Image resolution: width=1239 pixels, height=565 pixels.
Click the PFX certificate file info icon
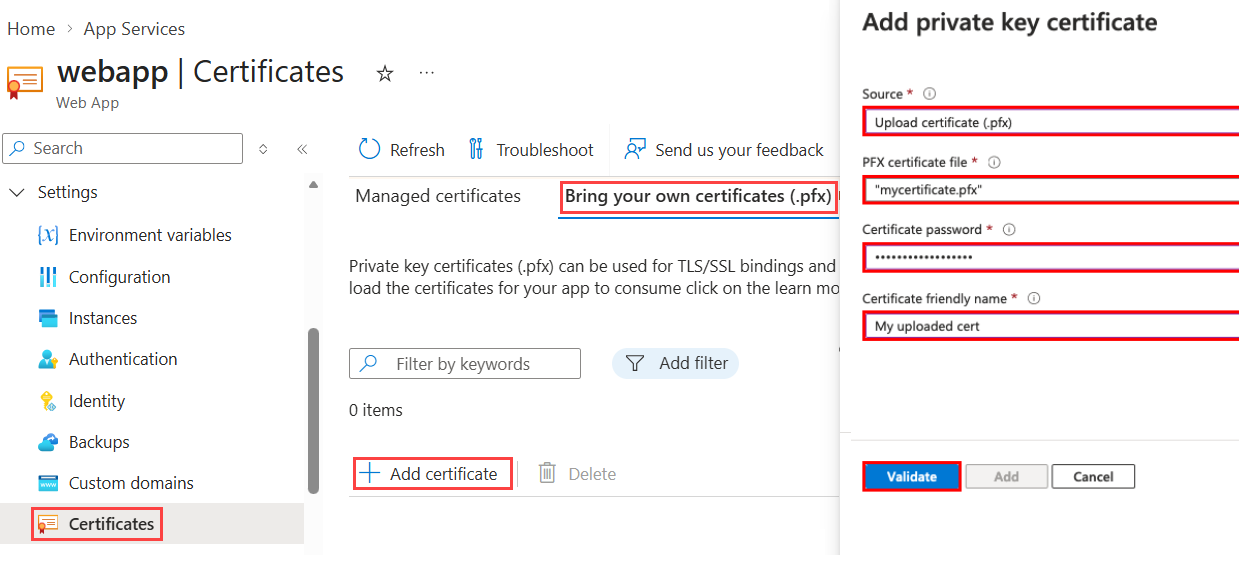(x=994, y=162)
